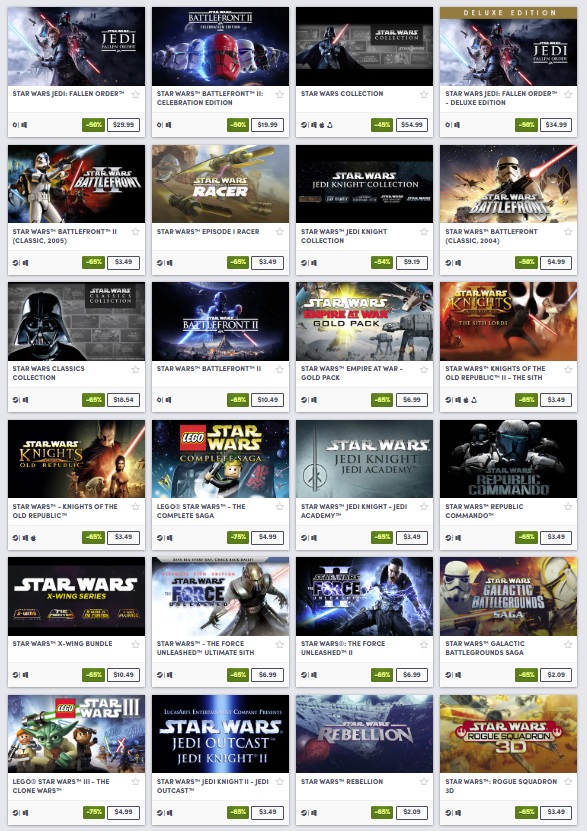Click -75% discount badge on LEGO Complete Saga
Viewport: 587px width, 831px height.
point(238,537)
